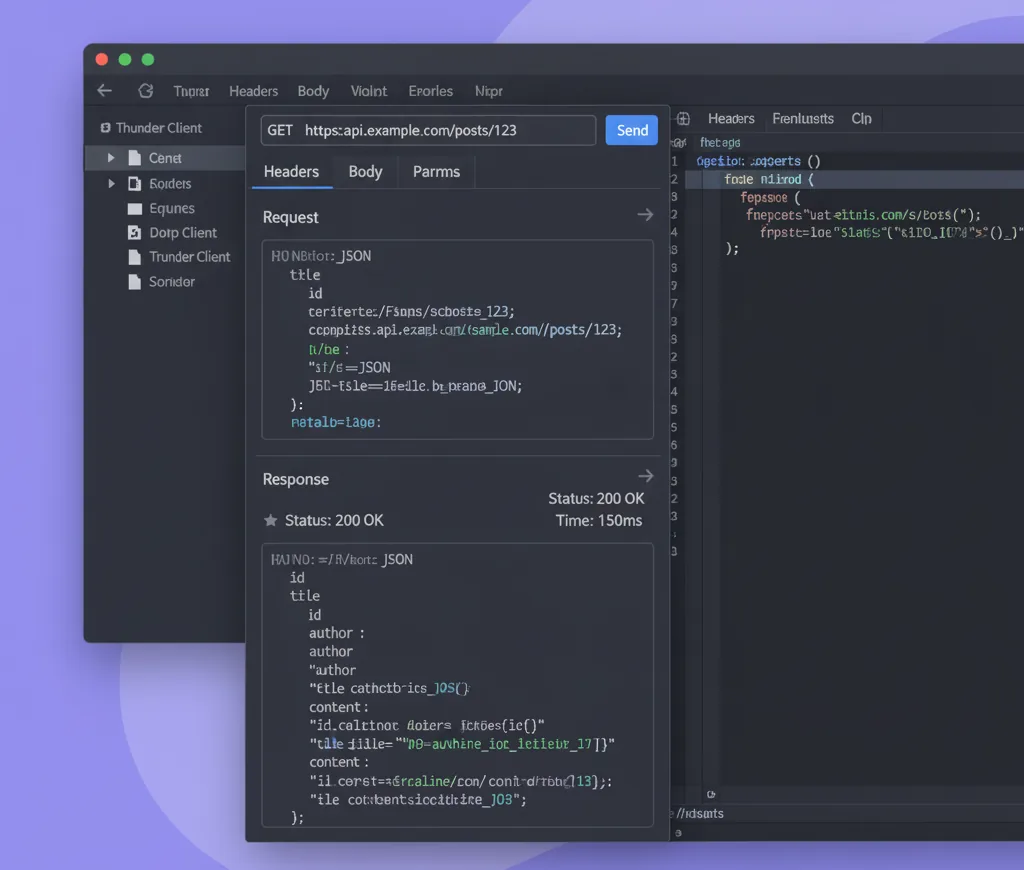Focus the request URL input field
Image resolution: width=1024 pixels, height=870 pixels.
(x=428, y=131)
